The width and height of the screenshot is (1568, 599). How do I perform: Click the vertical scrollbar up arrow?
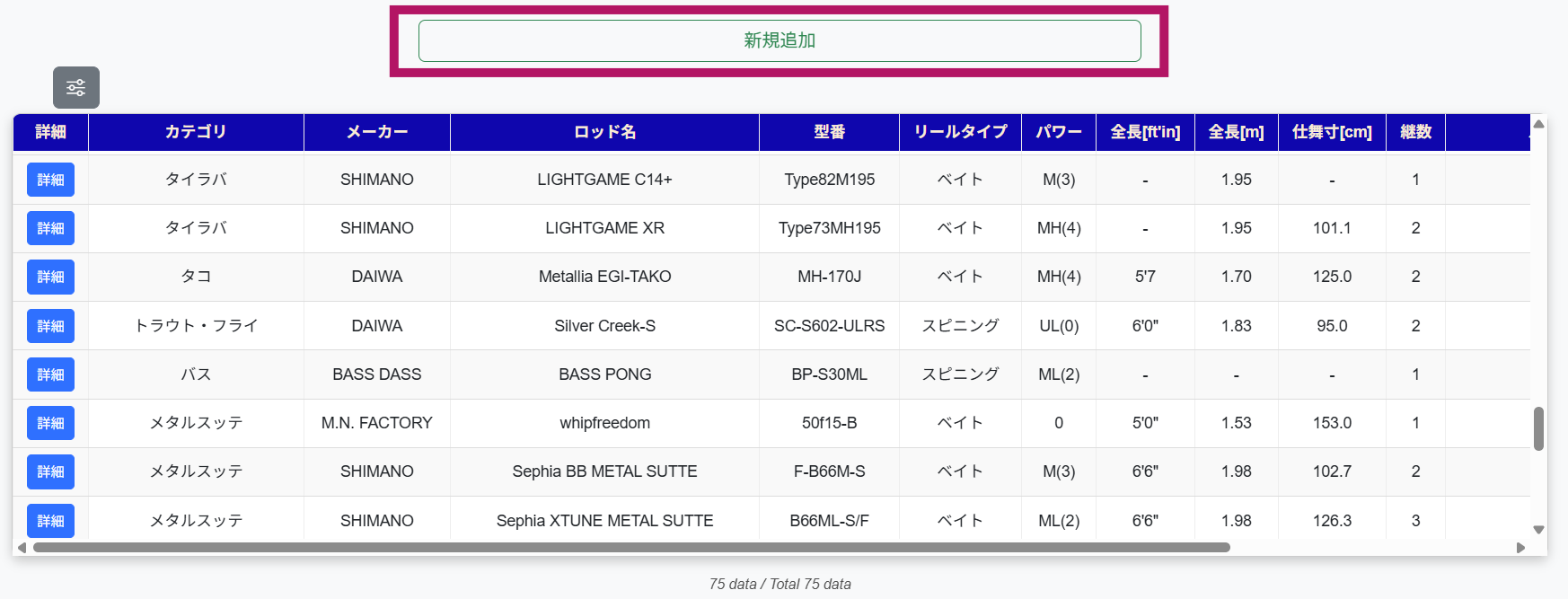pos(1538,124)
